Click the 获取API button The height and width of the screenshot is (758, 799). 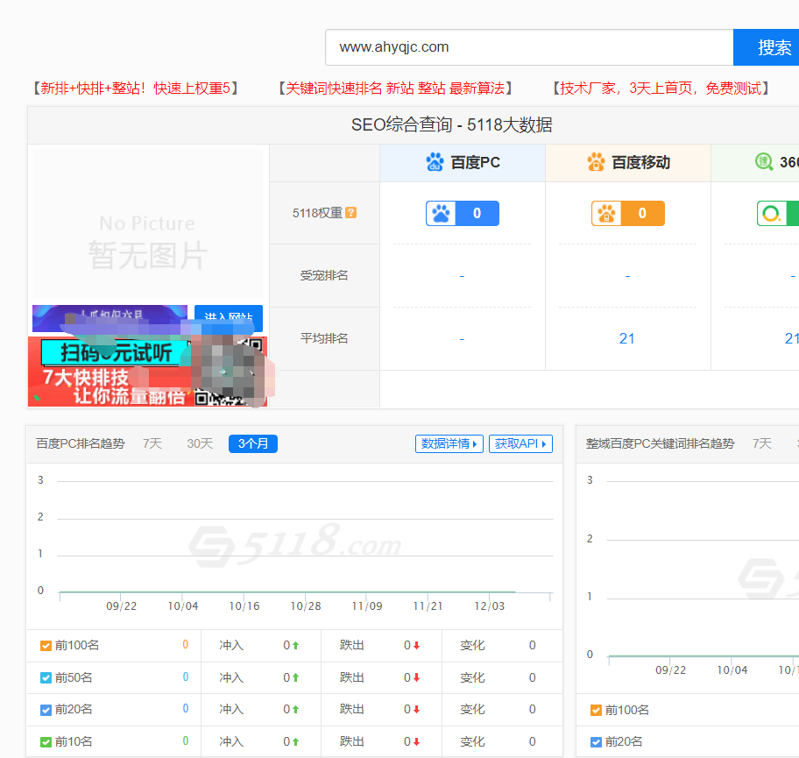[520, 444]
